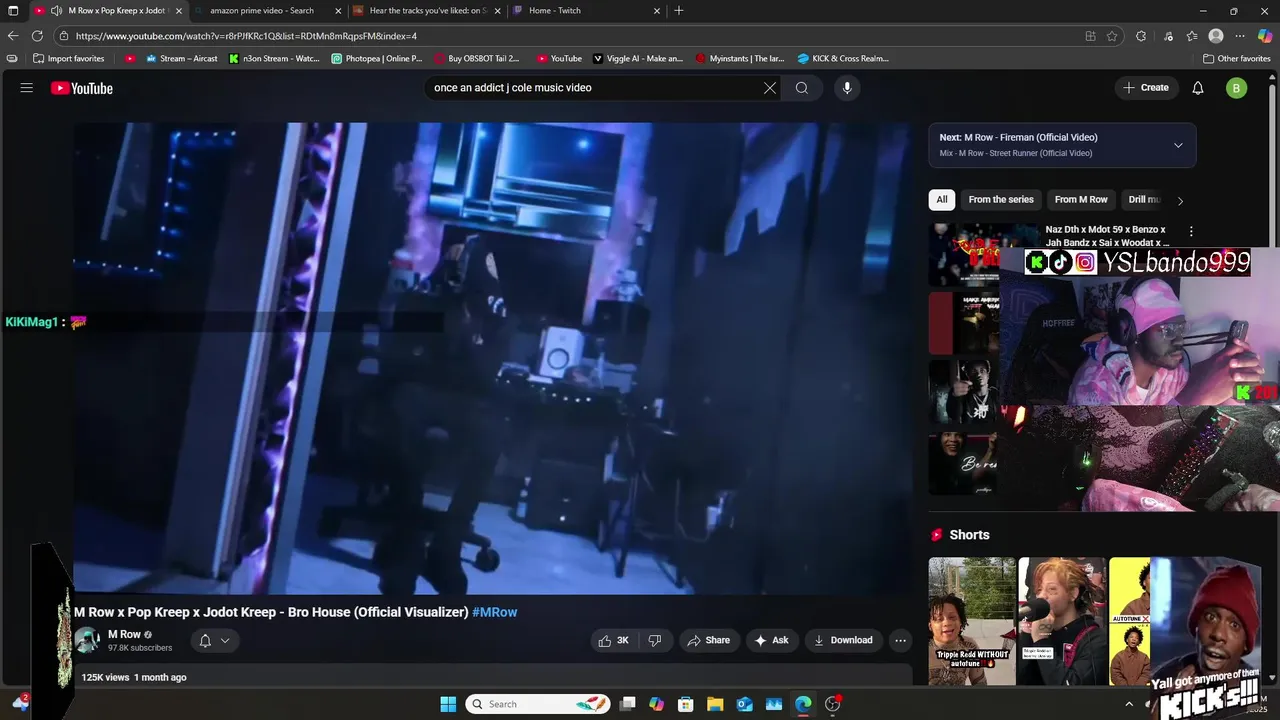The image size is (1280, 720).
Task: Clear the YouTube search box text
Action: pyautogui.click(x=770, y=88)
